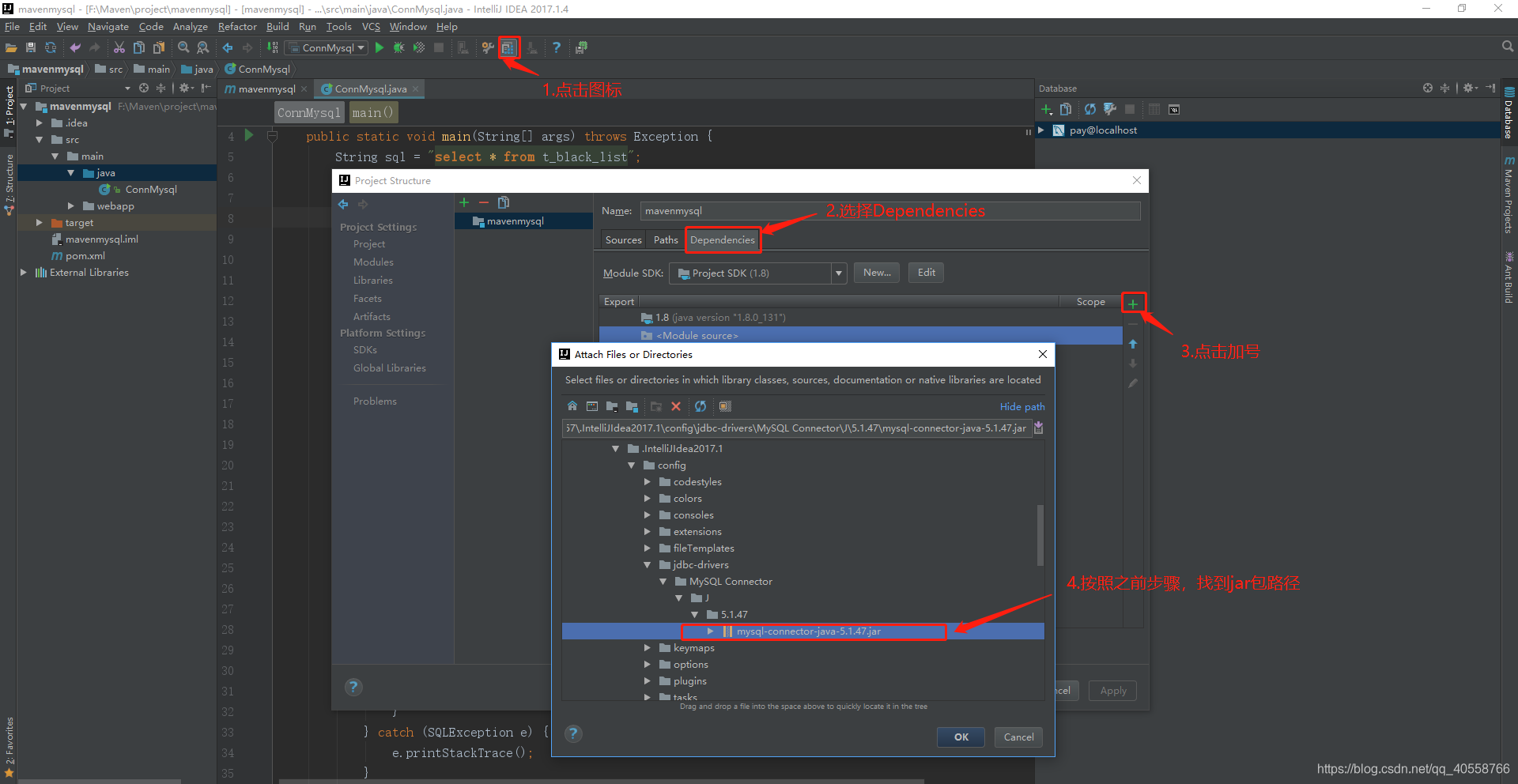The width and height of the screenshot is (1518, 784).
Task: Click green plus to add dependency
Action: [x=1133, y=303]
